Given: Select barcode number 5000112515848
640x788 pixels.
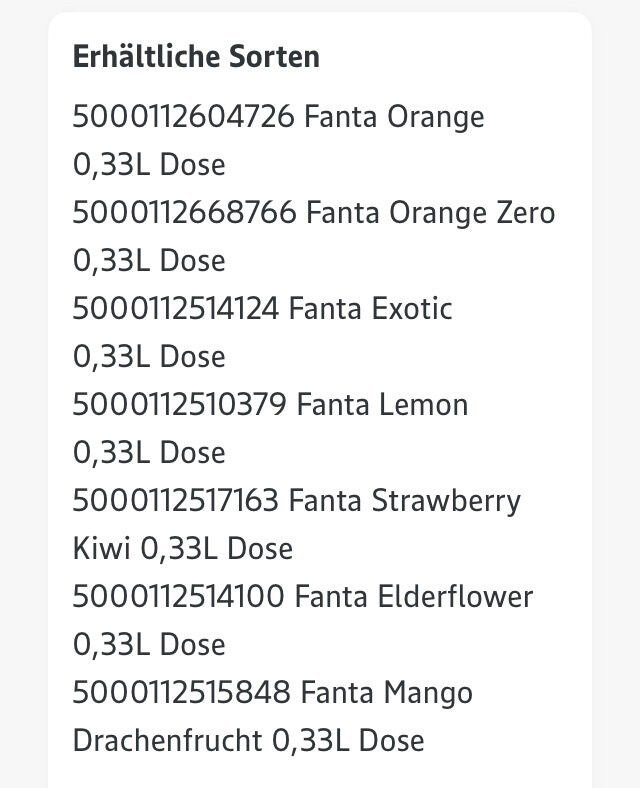Looking at the screenshot, I should point(181,693).
